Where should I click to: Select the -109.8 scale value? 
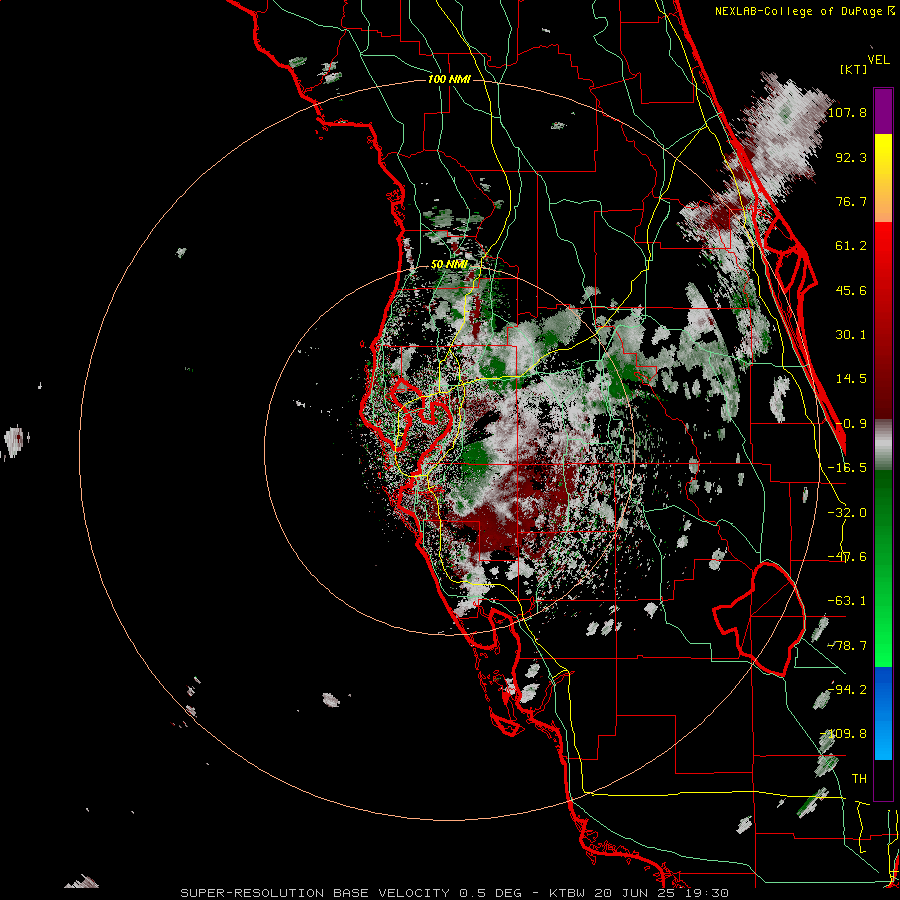[844, 734]
